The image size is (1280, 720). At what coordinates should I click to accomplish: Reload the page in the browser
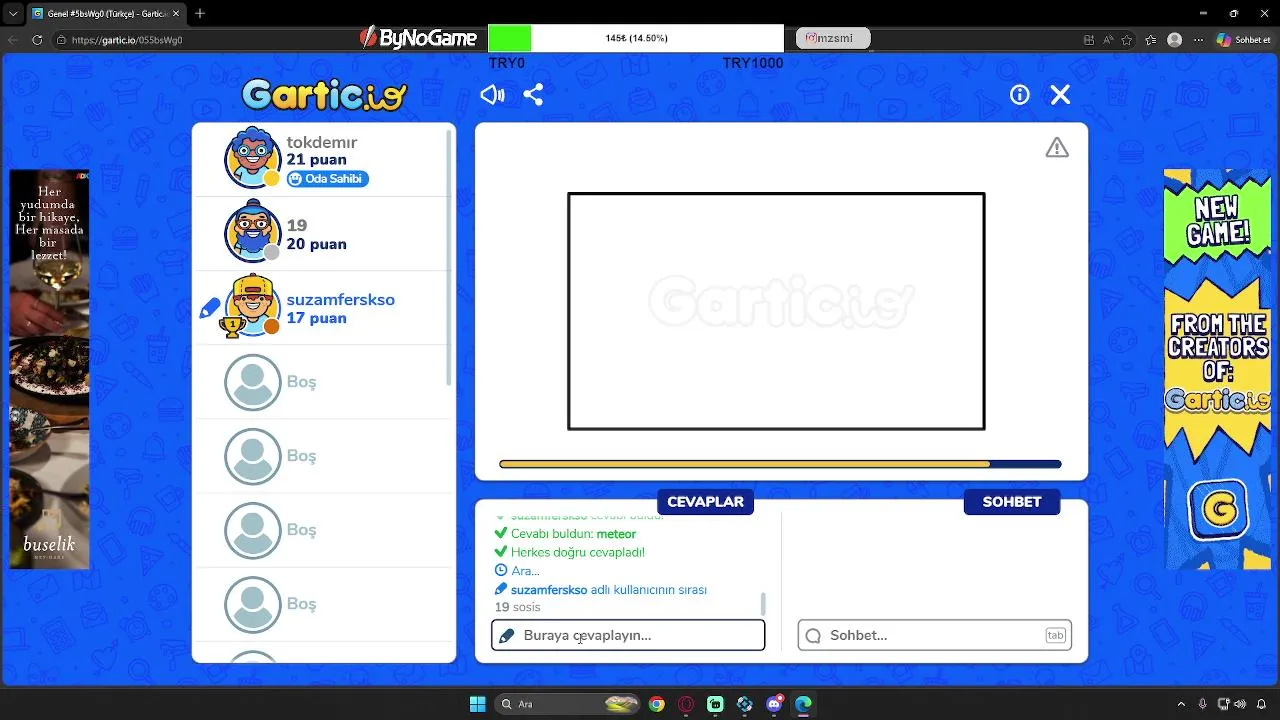tap(38, 40)
